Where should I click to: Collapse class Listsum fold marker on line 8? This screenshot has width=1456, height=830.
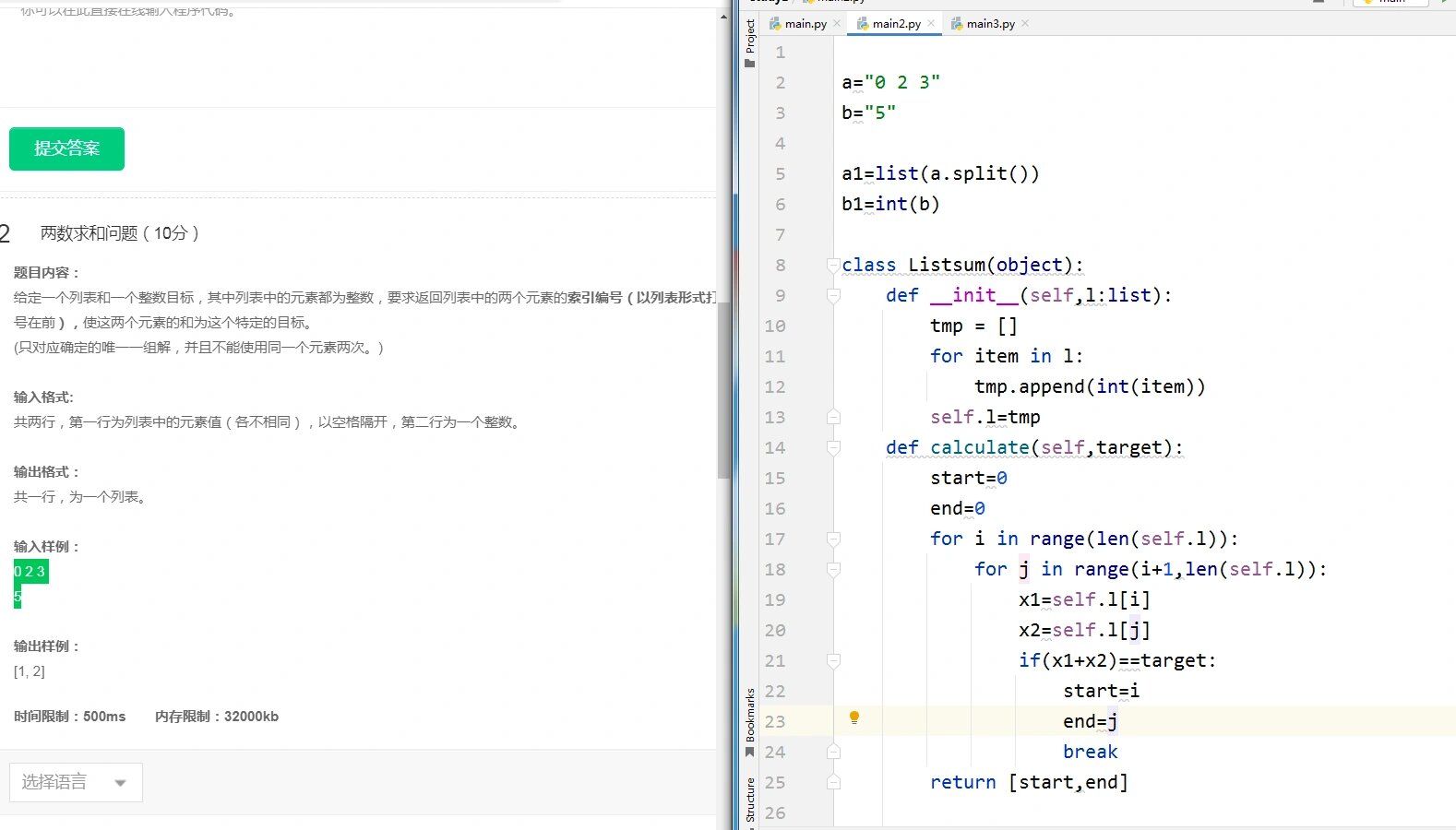pyautogui.click(x=833, y=266)
